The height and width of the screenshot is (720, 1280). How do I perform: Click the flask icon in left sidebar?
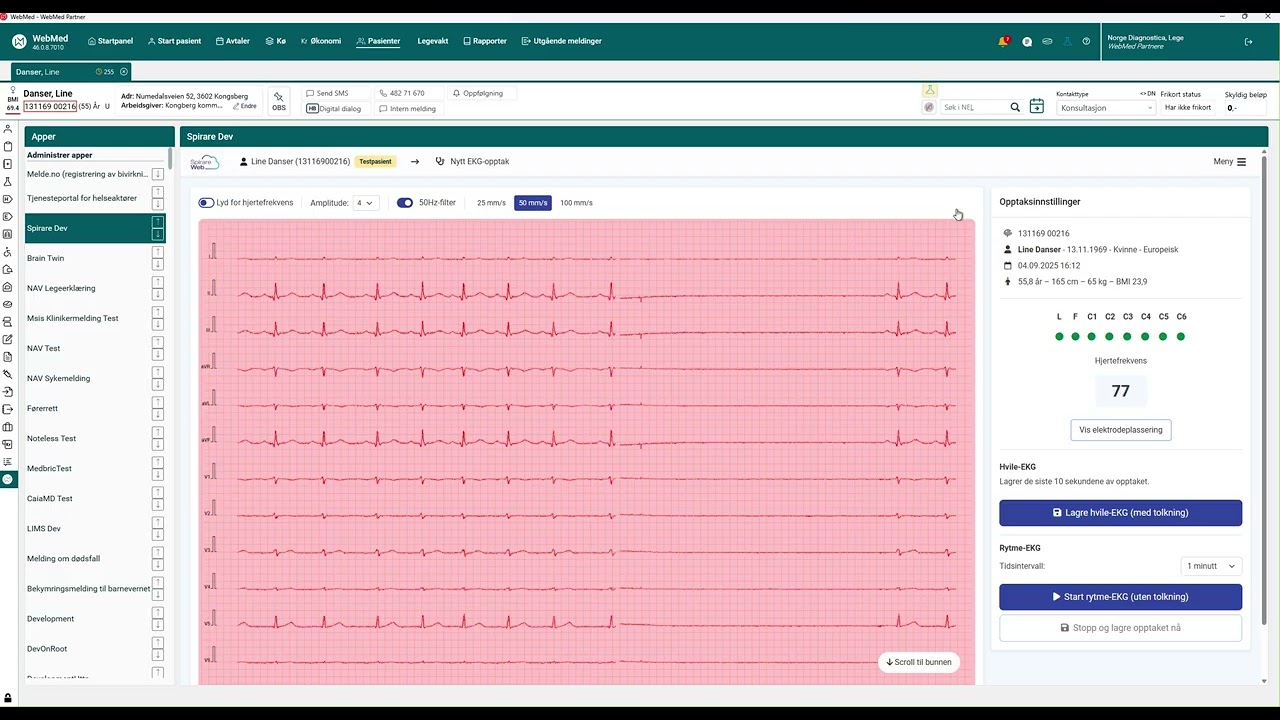click(x=8, y=182)
